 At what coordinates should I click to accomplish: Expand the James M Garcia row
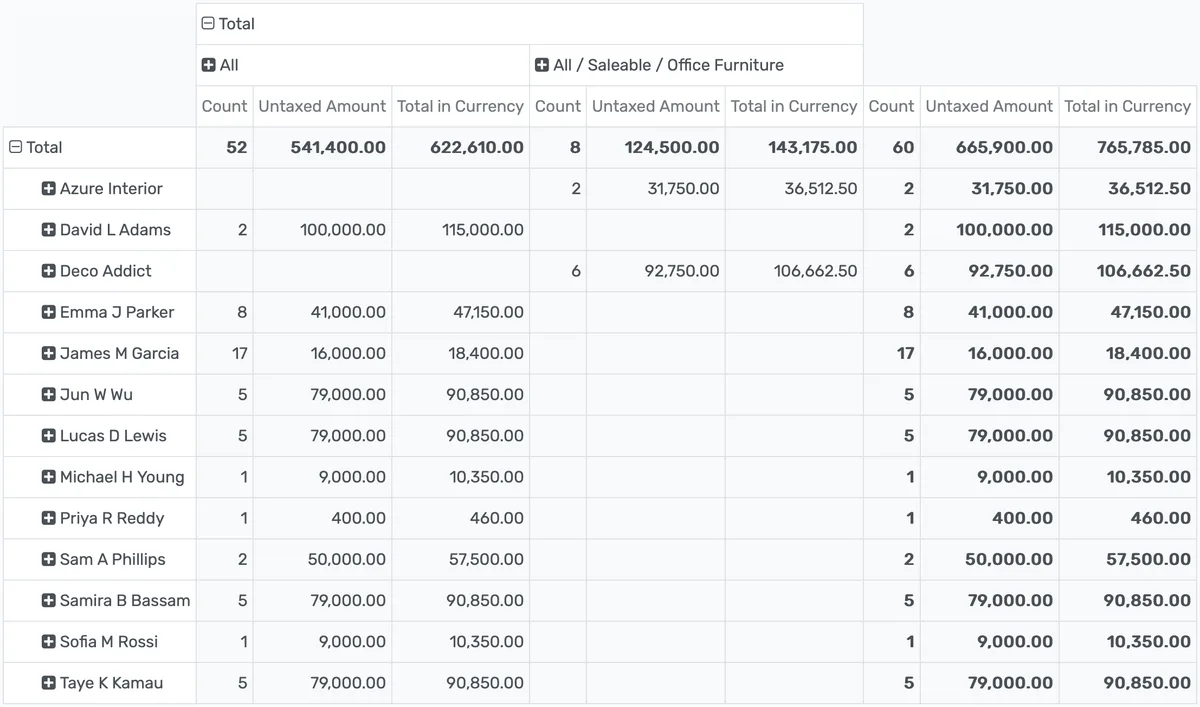47,352
